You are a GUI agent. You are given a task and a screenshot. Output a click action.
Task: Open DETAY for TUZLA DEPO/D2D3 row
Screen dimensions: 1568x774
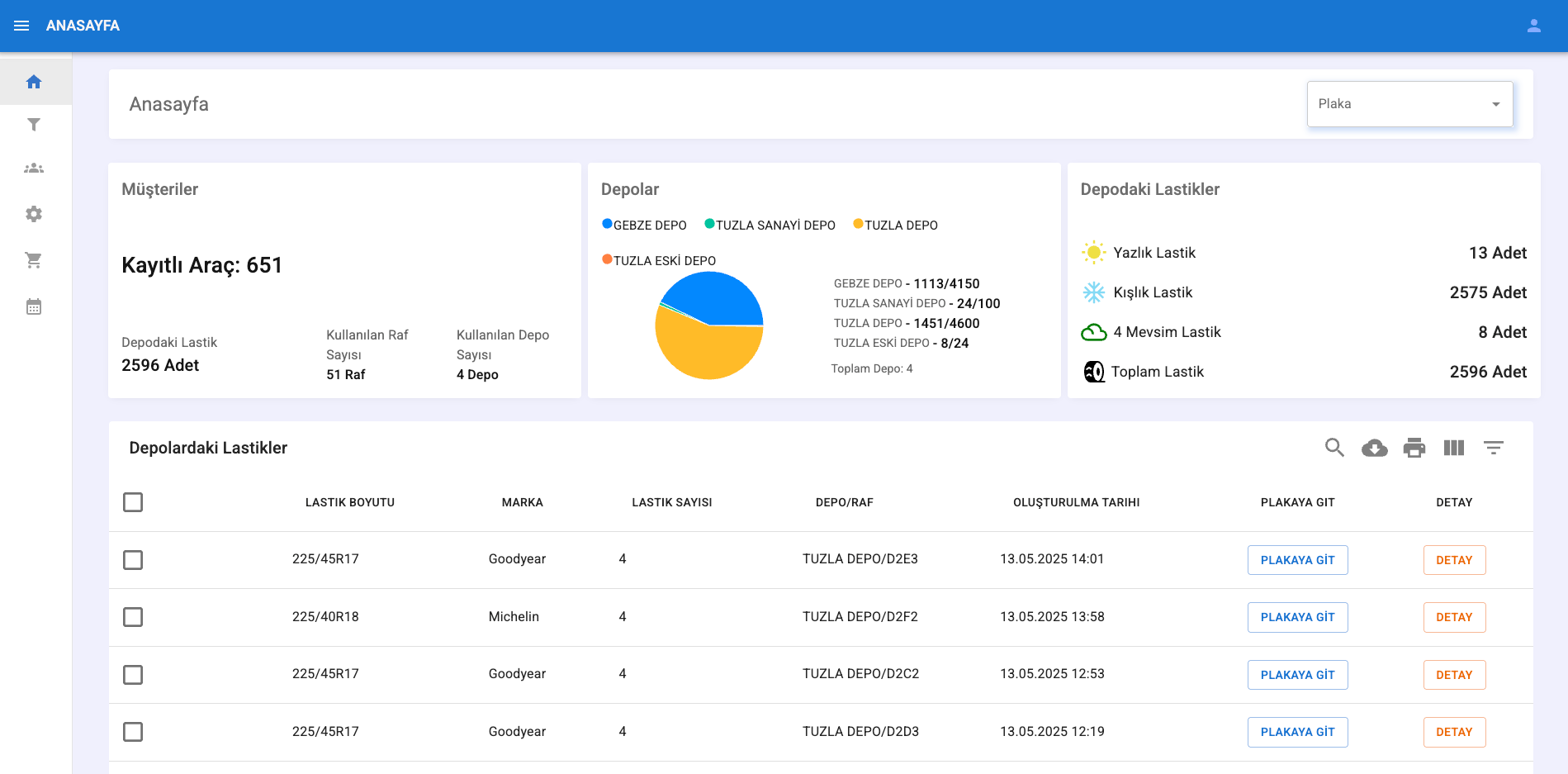(x=1454, y=732)
